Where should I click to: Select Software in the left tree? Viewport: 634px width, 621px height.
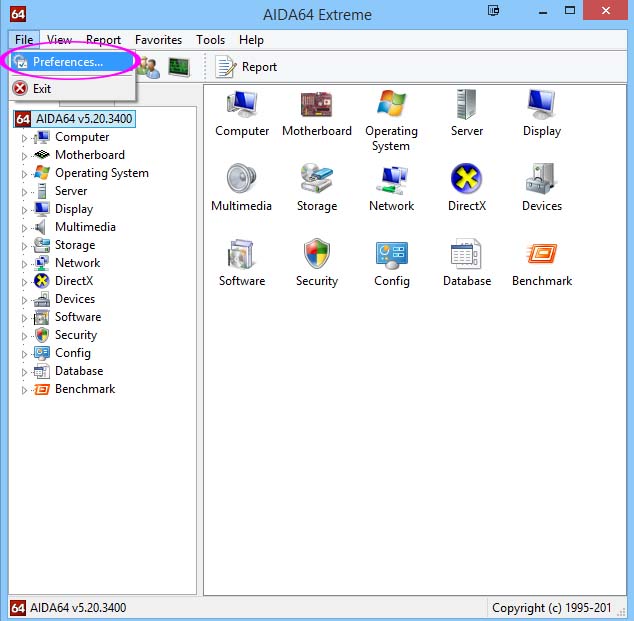tap(78, 317)
